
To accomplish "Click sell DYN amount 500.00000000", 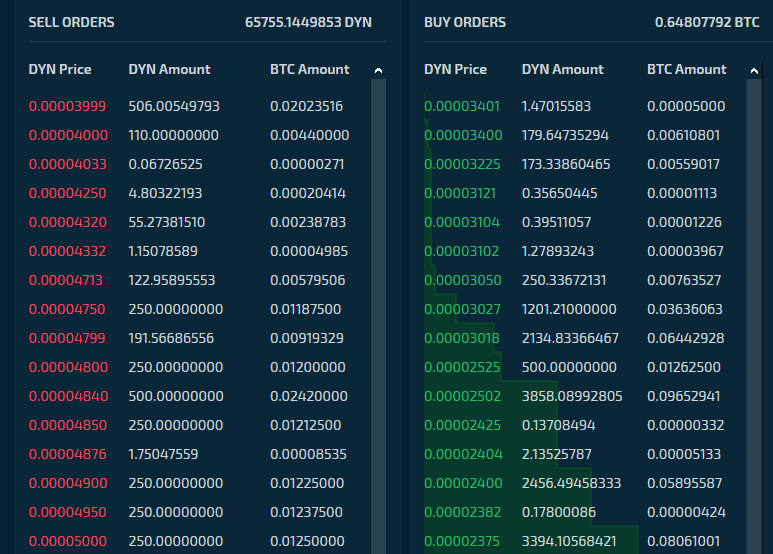I will pos(176,396).
